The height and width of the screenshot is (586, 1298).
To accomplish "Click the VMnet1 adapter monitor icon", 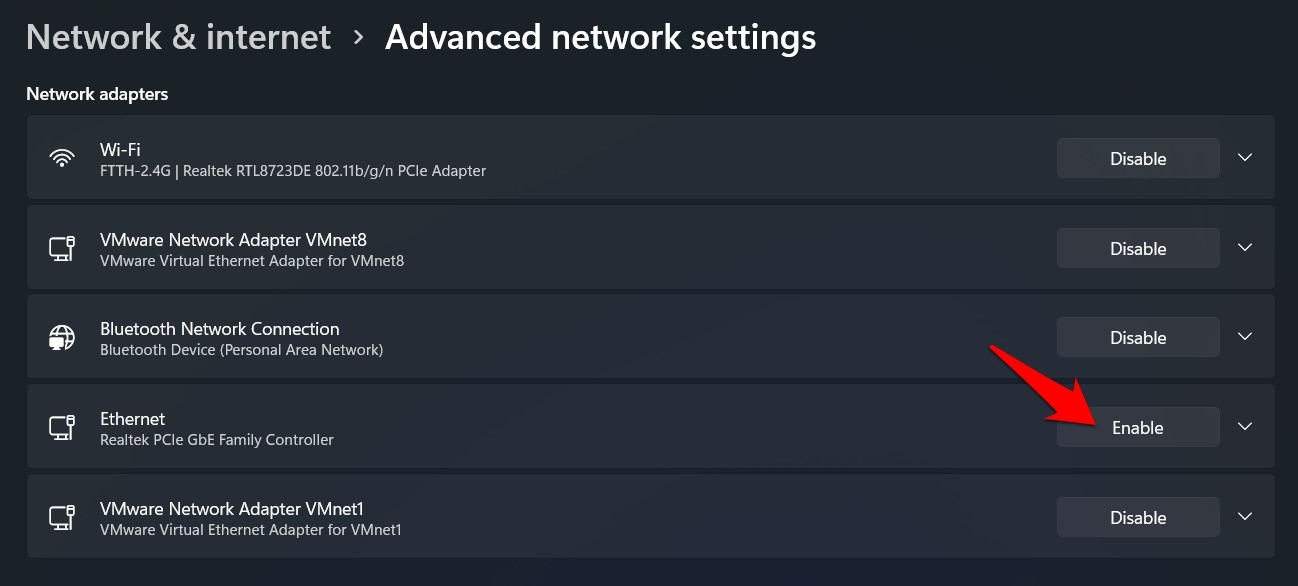I will pyautogui.click(x=62, y=518).
